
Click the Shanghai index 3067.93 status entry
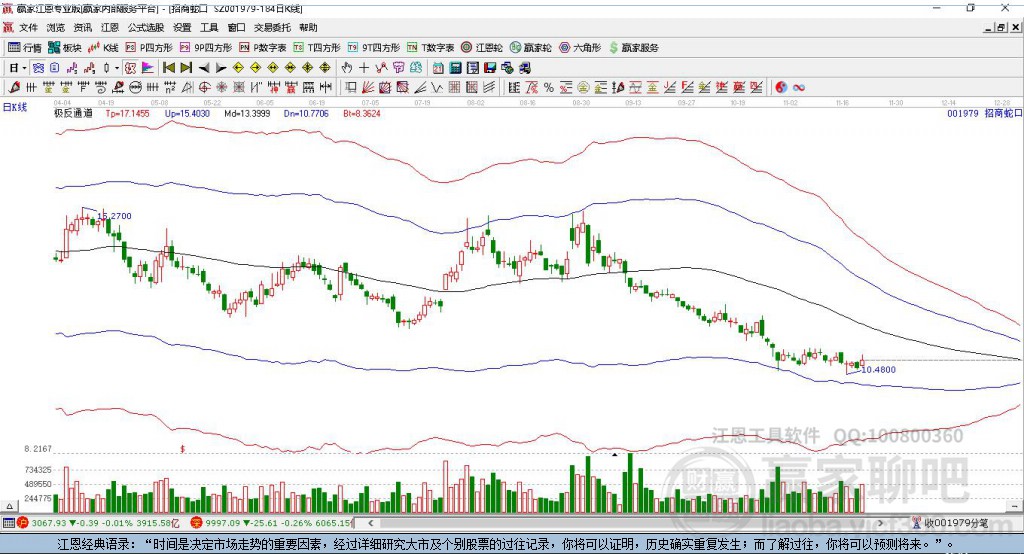98,523
